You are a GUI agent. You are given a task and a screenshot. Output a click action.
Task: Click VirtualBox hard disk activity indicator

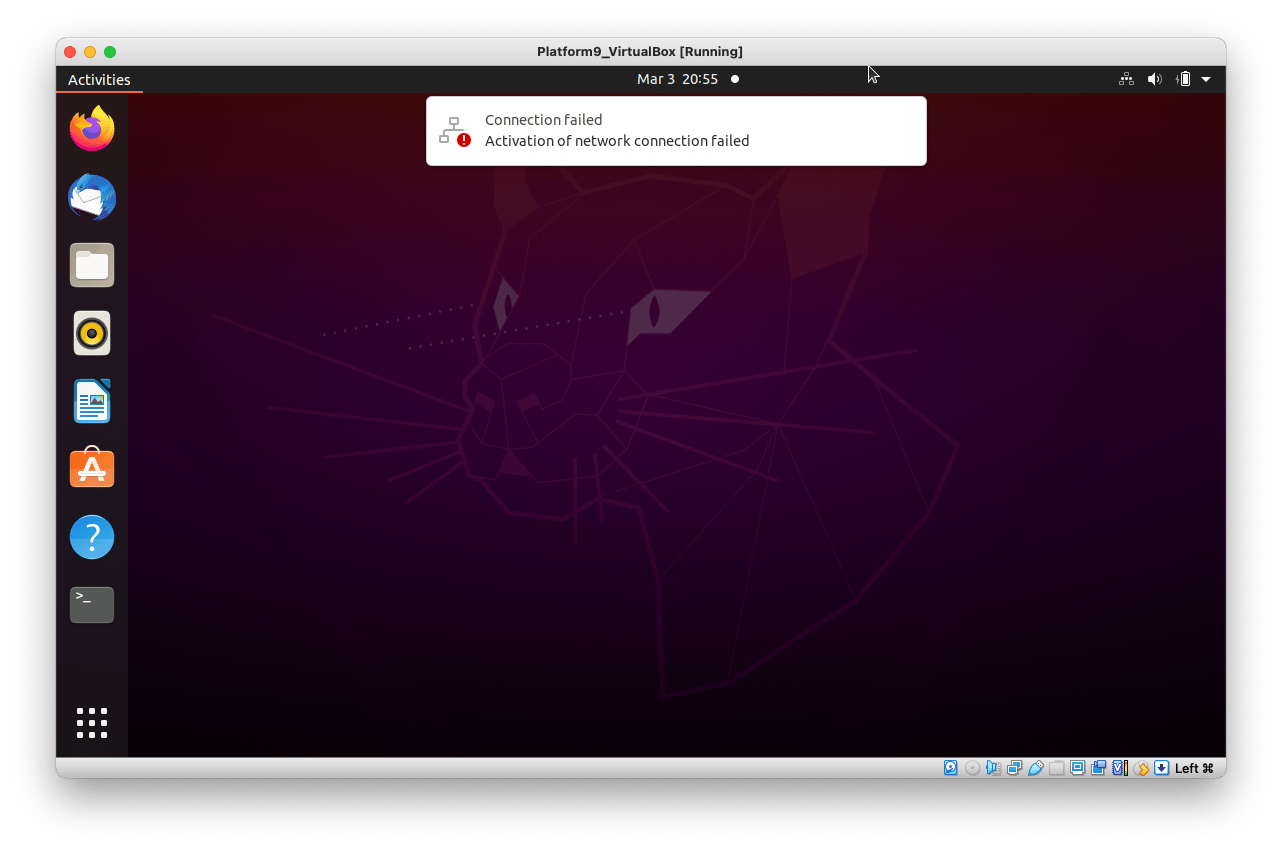pyautogui.click(x=951, y=768)
